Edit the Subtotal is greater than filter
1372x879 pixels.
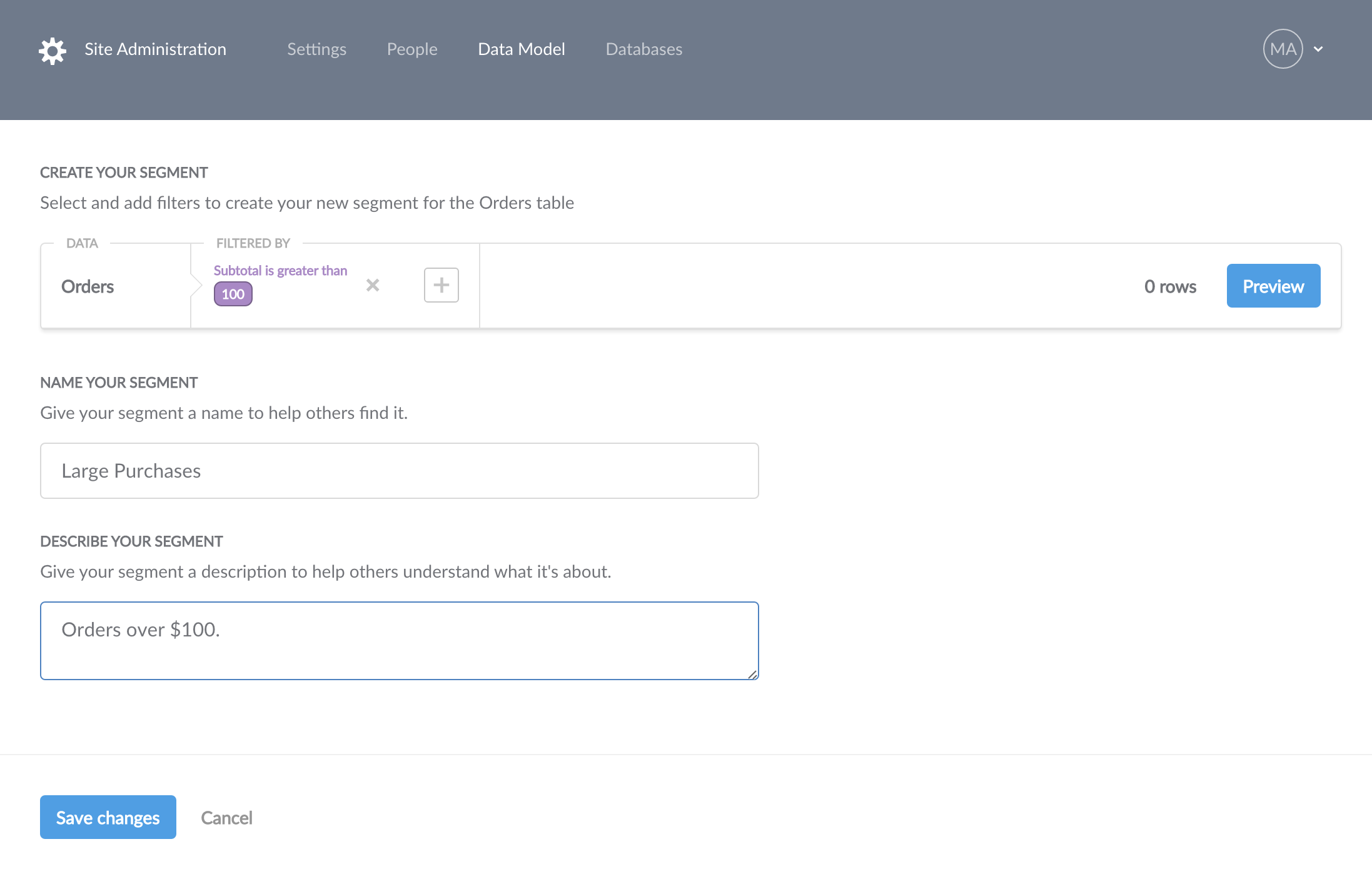280,271
